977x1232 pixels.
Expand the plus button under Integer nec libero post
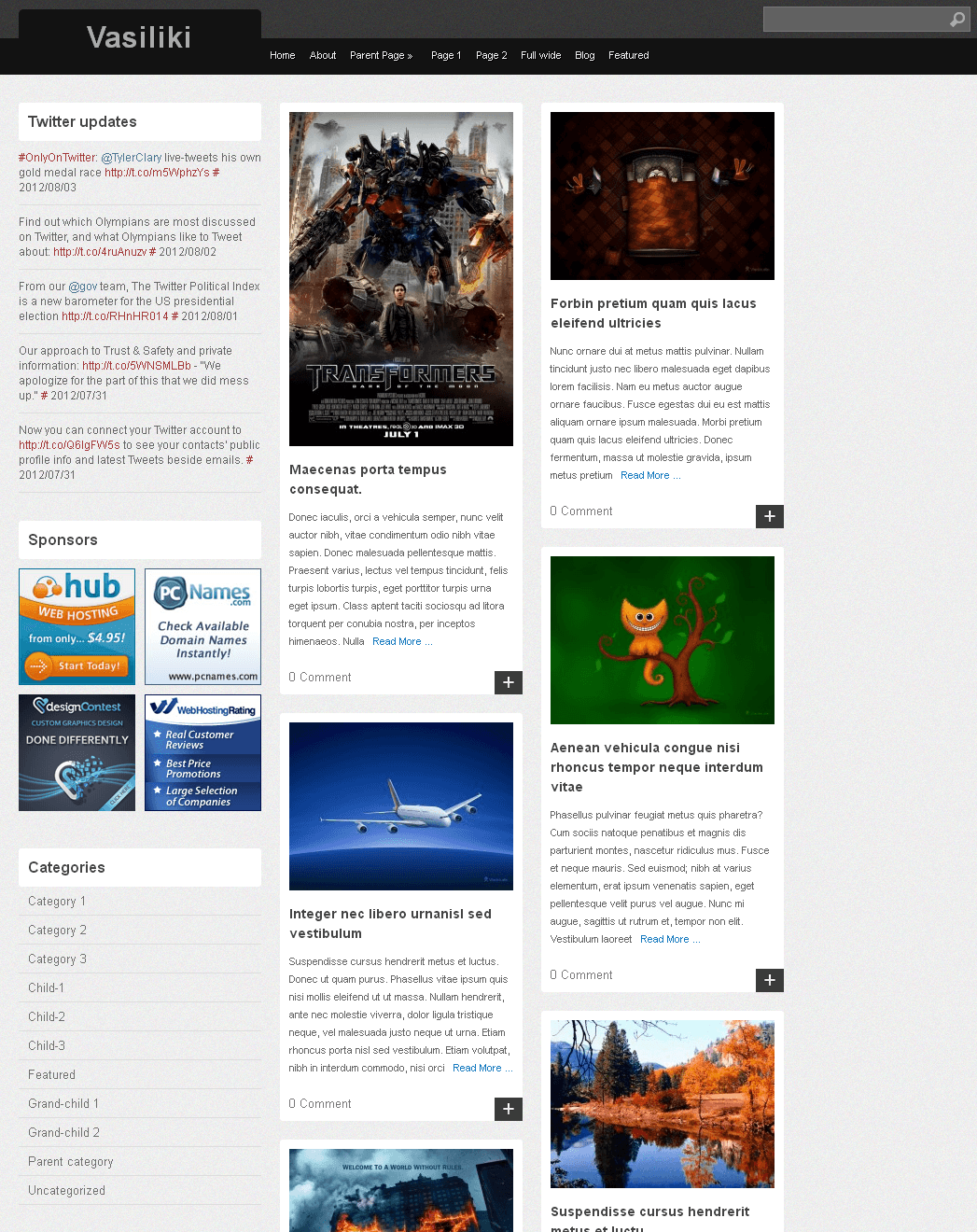509,1109
